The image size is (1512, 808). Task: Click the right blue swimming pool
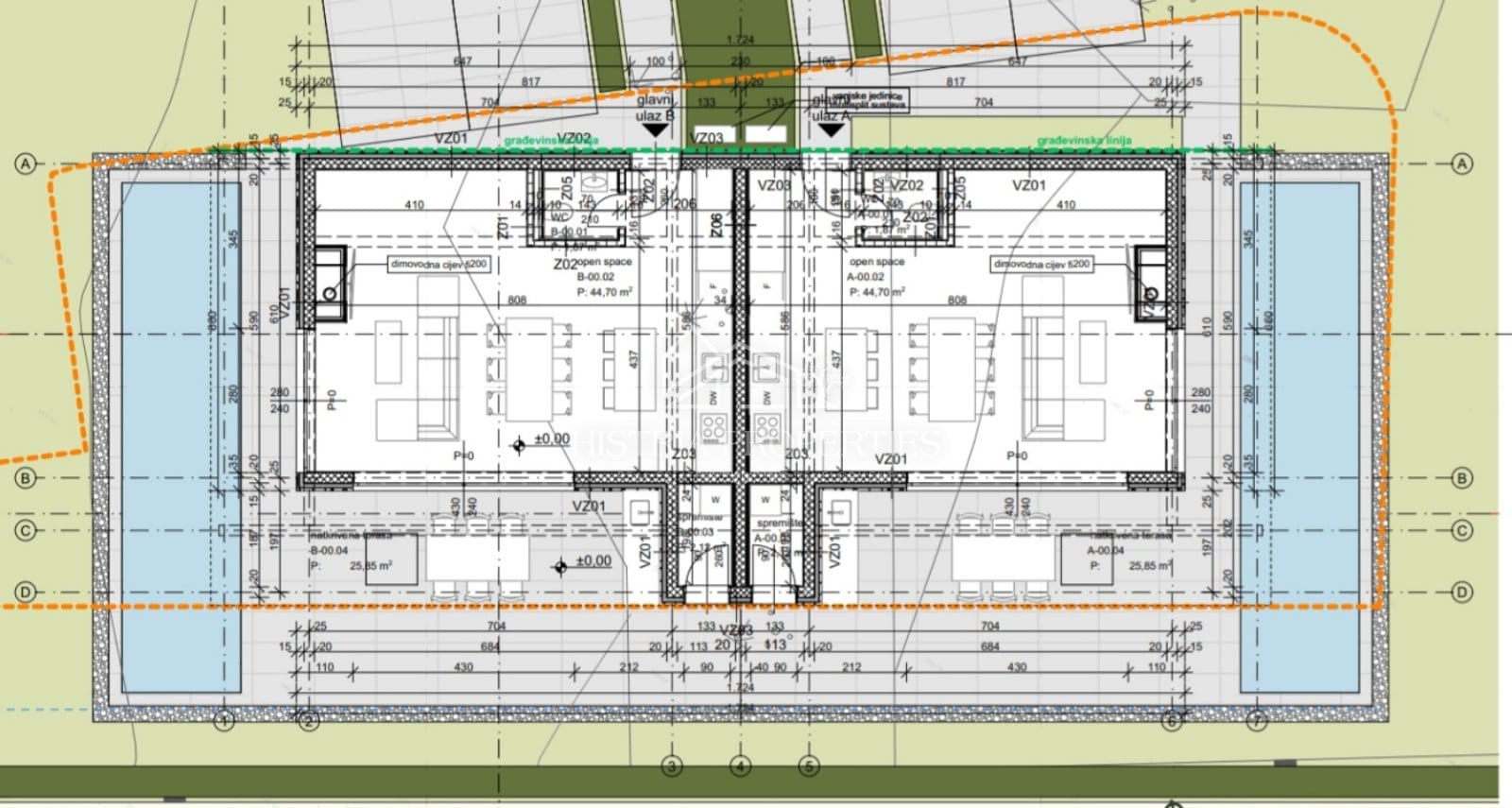1298,435
